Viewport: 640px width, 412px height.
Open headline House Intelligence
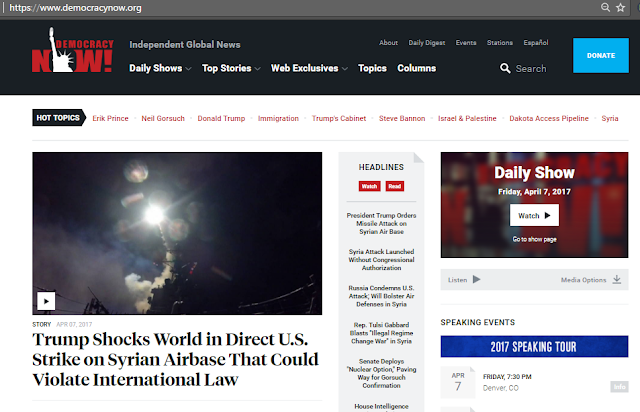point(381,407)
